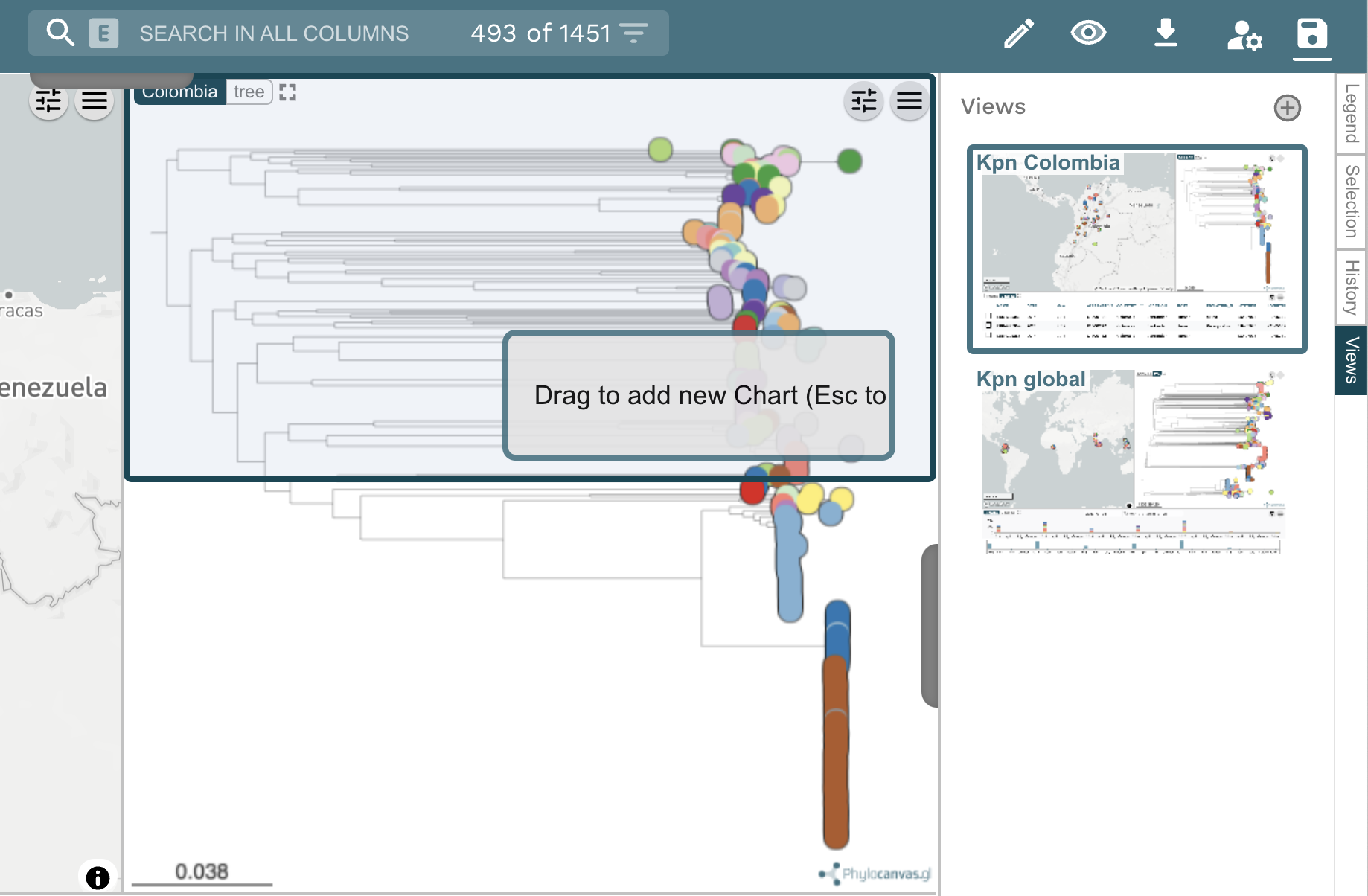The height and width of the screenshot is (896, 1368).
Task: Click the Views panel heading
Action: coord(993,106)
